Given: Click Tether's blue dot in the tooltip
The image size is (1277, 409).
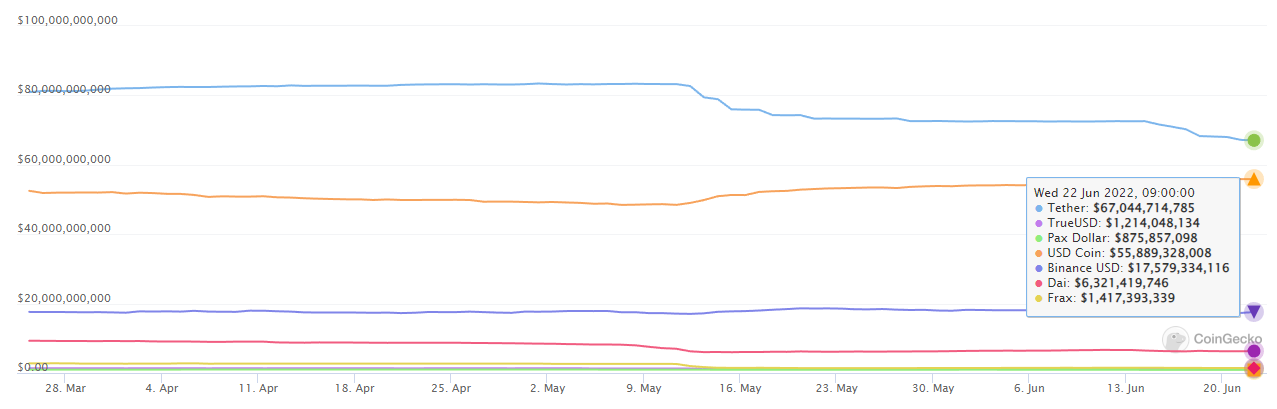Looking at the screenshot, I should coord(1039,208).
